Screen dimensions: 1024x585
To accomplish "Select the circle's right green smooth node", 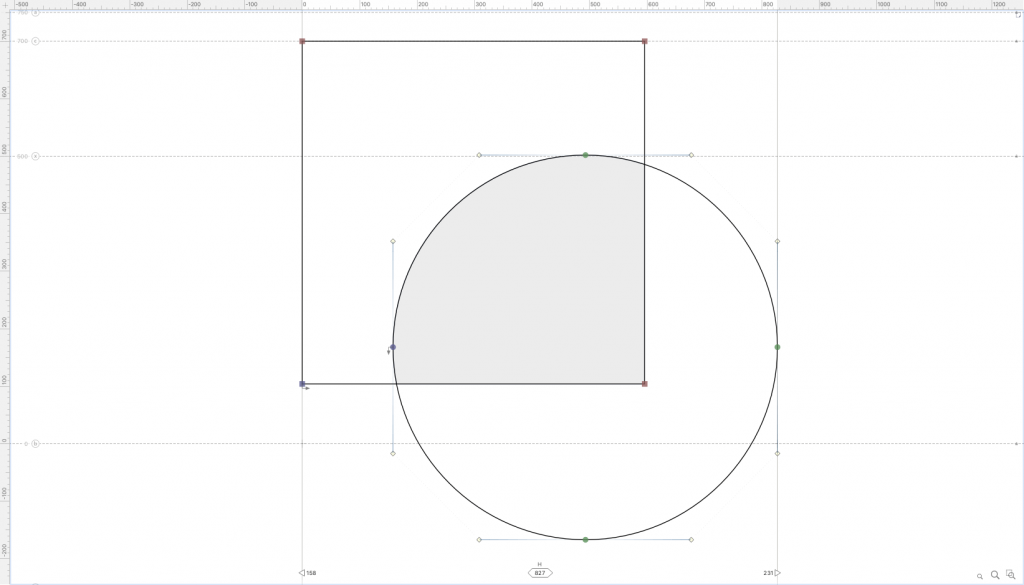I will [x=777, y=347].
